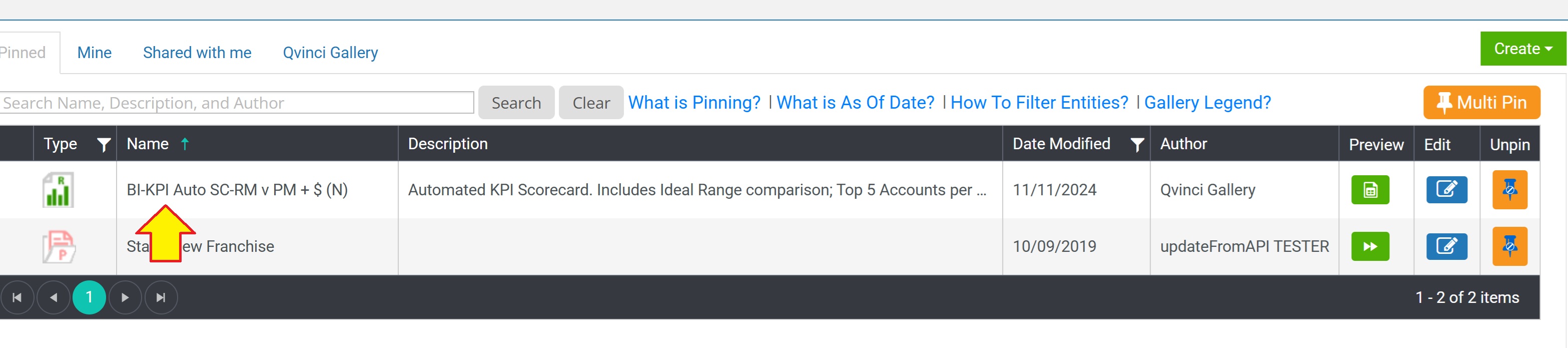
Task: Sort by the Name column header
Action: (x=148, y=144)
